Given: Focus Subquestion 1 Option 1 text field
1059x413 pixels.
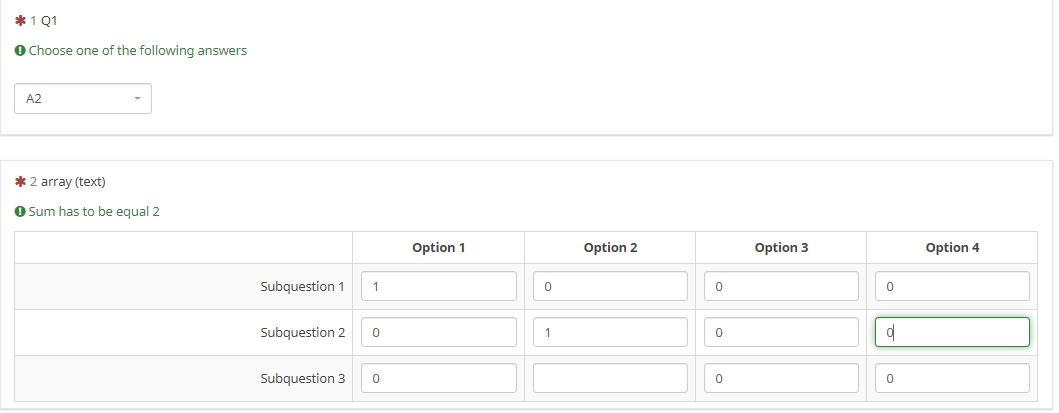Looking at the screenshot, I should click(x=439, y=286).
